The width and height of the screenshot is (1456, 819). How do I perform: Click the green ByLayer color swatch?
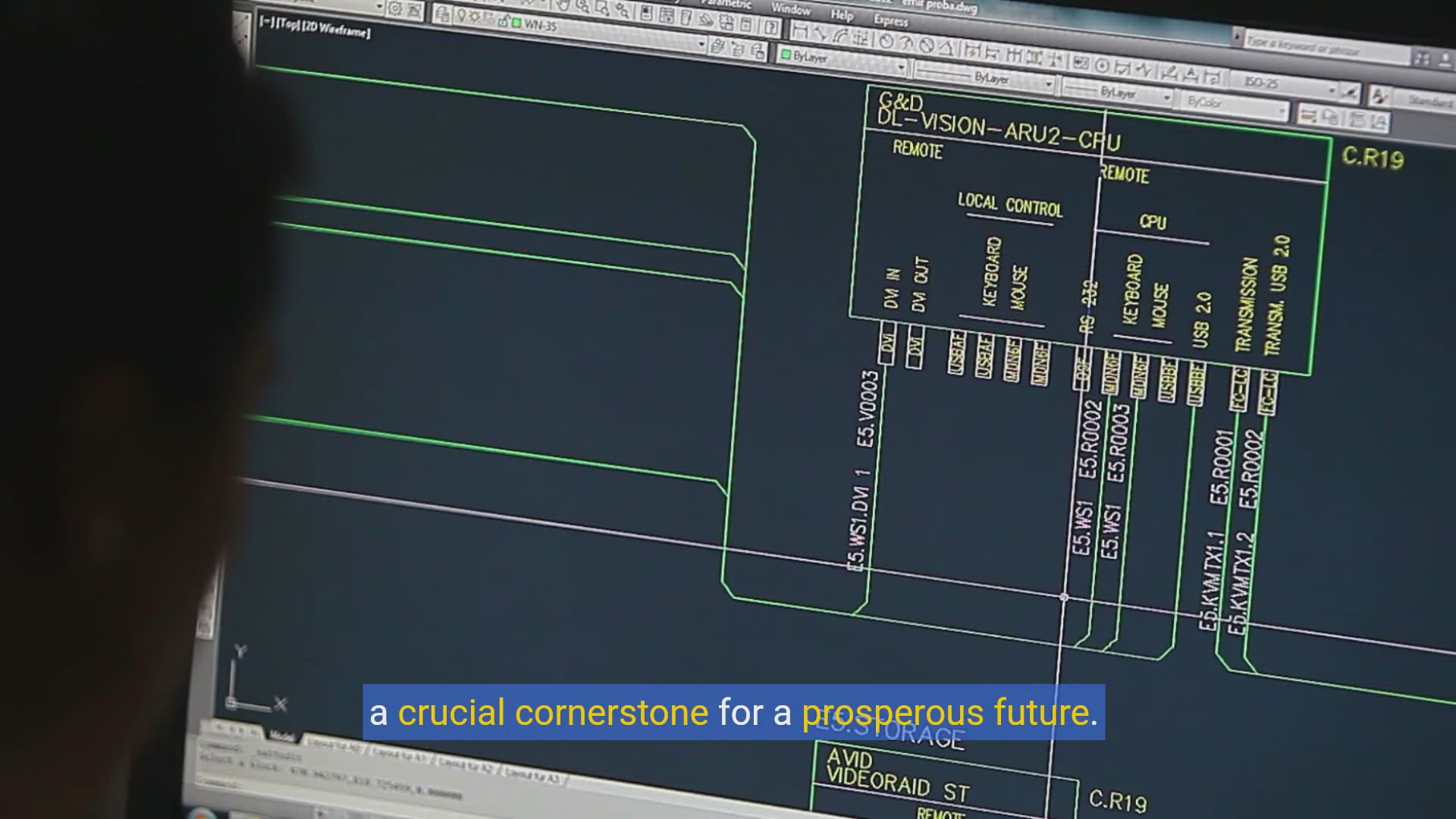click(x=786, y=54)
